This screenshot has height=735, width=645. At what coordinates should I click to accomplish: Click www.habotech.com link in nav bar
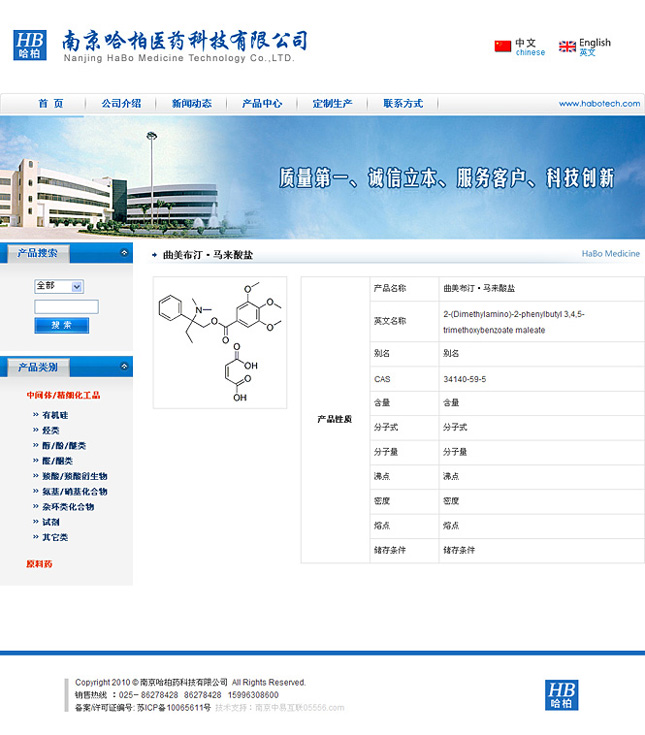click(x=599, y=104)
